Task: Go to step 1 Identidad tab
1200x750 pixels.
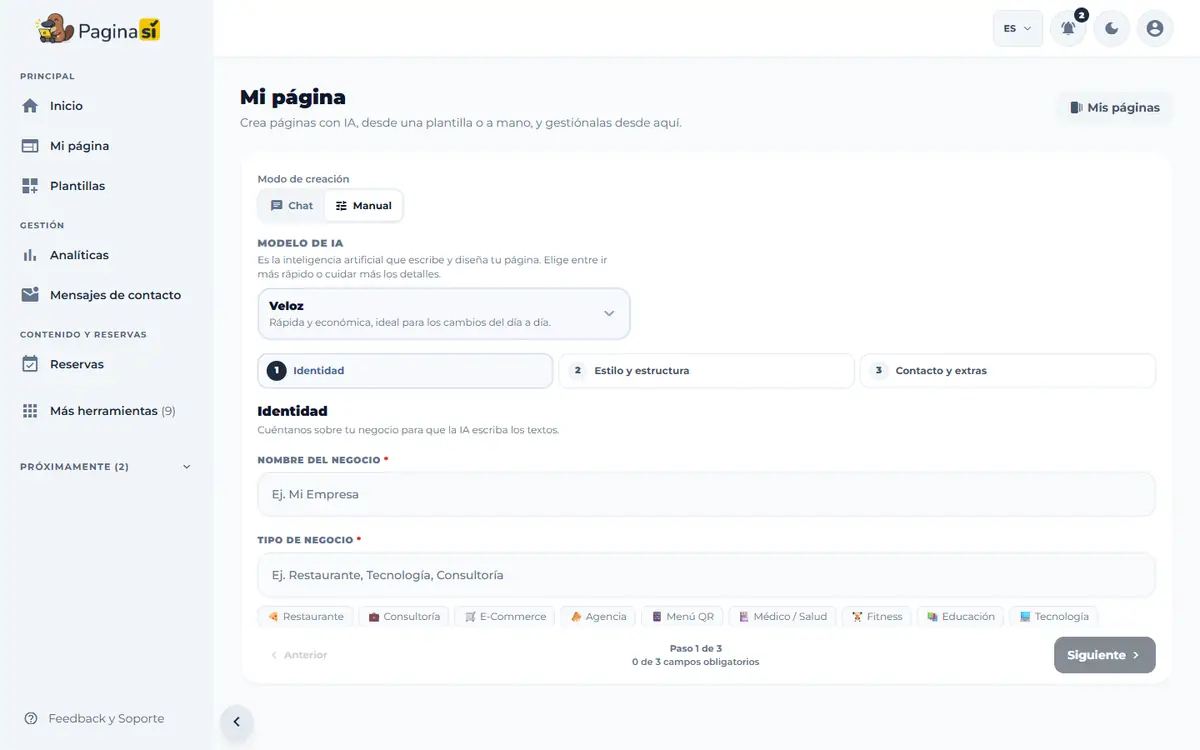Action: pyautogui.click(x=405, y=370)
